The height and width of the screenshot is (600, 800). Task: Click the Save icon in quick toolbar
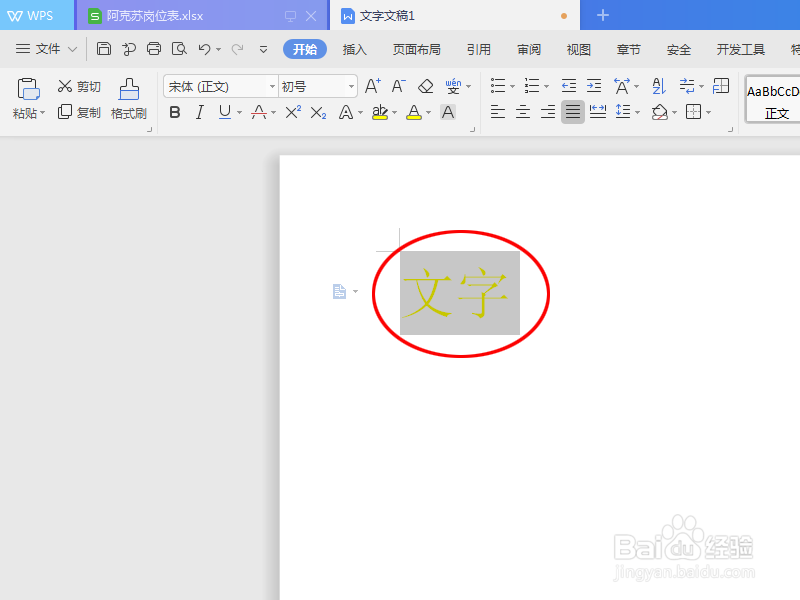(104, 48)
